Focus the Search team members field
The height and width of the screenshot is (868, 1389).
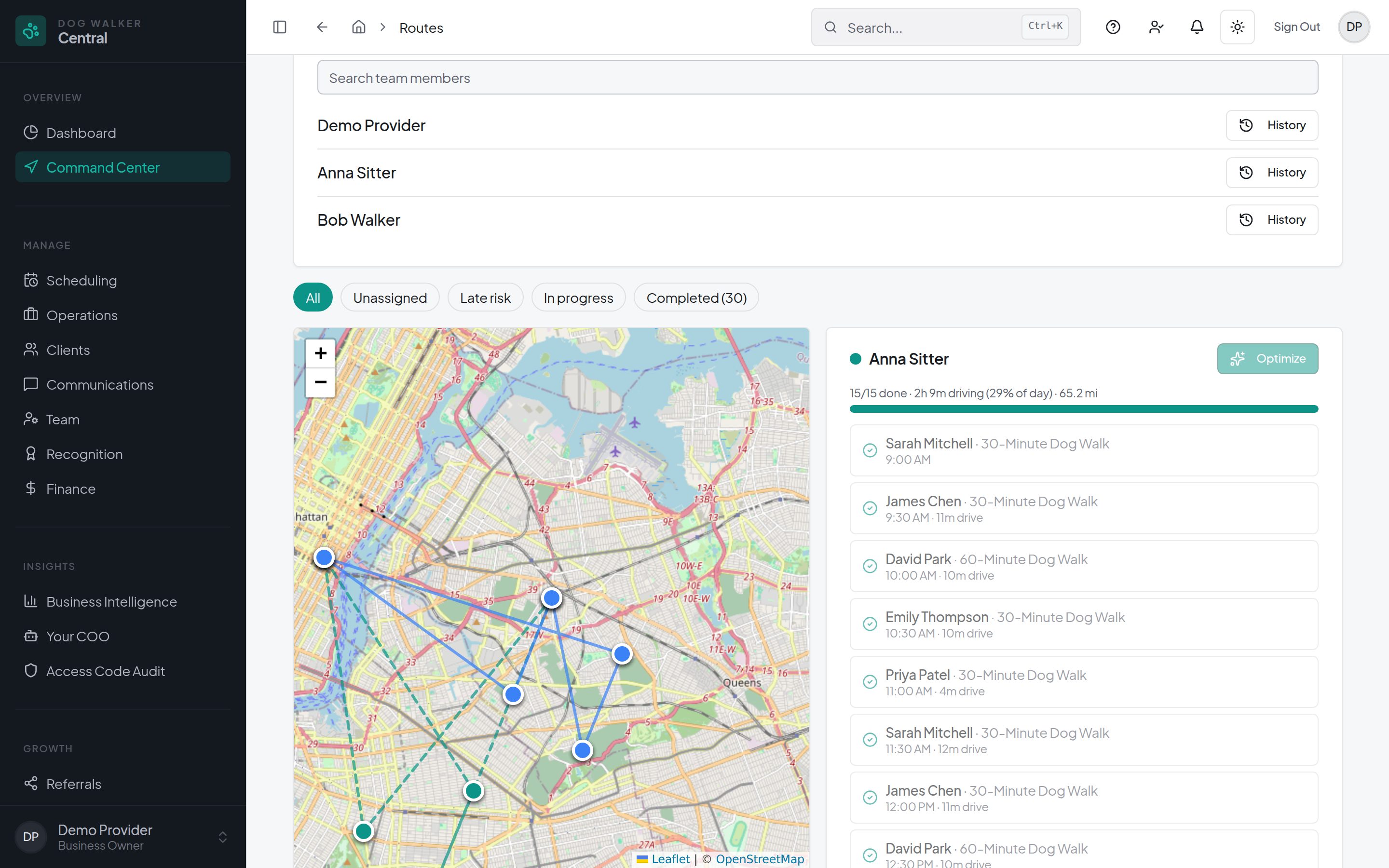(x=817, y=78)
